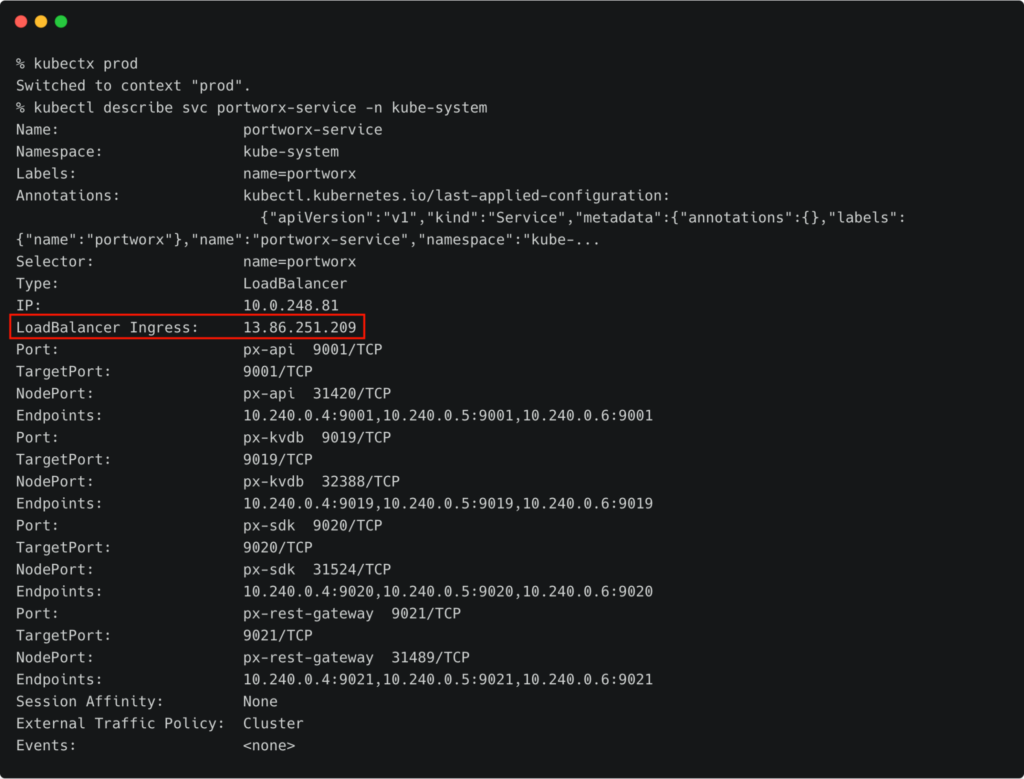
Task: Click the cluster IP value 10.0.248.81
Action: pyautogui.click(x=291, y=305)
